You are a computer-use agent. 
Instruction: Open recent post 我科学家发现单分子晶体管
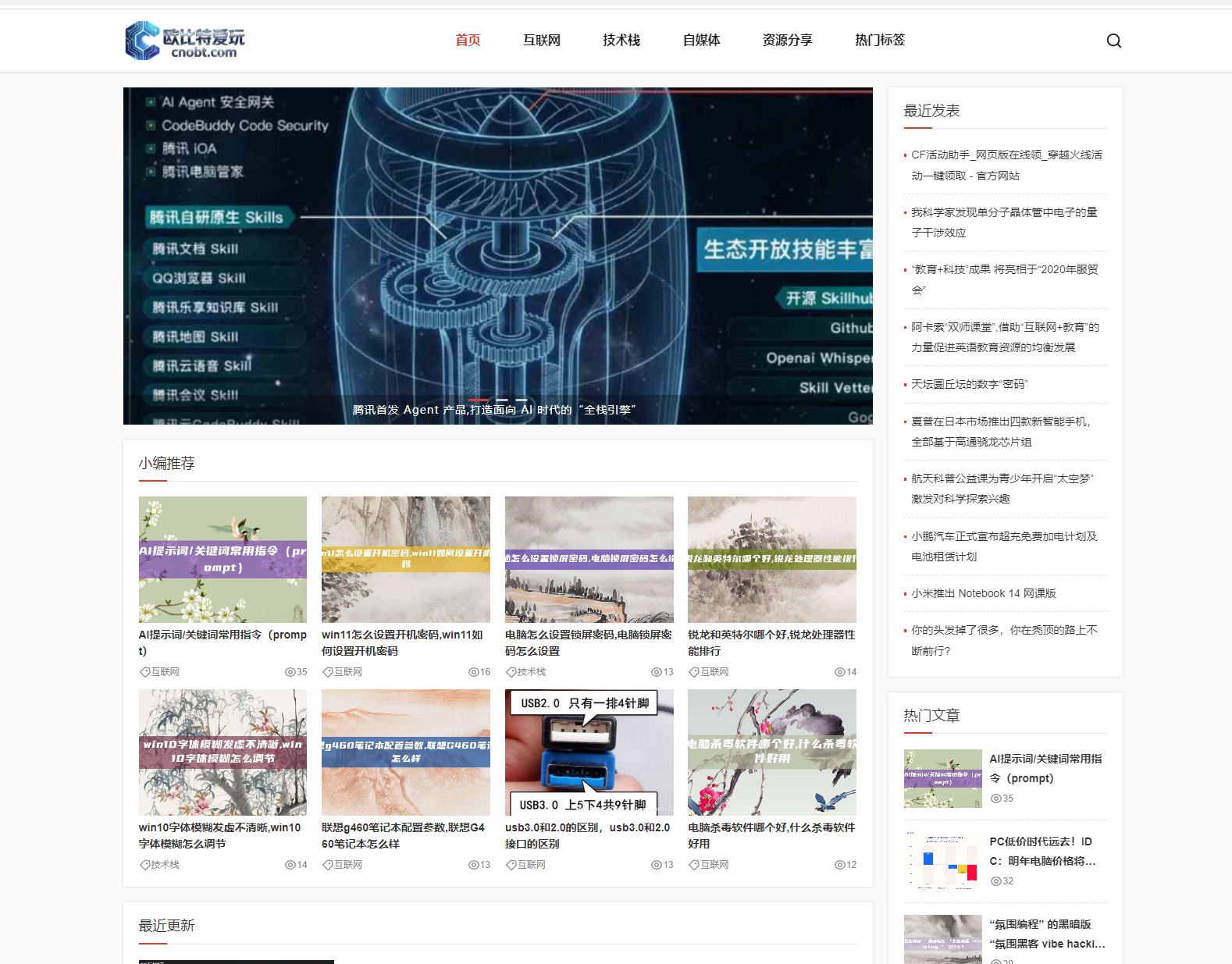coord(1004,222)
